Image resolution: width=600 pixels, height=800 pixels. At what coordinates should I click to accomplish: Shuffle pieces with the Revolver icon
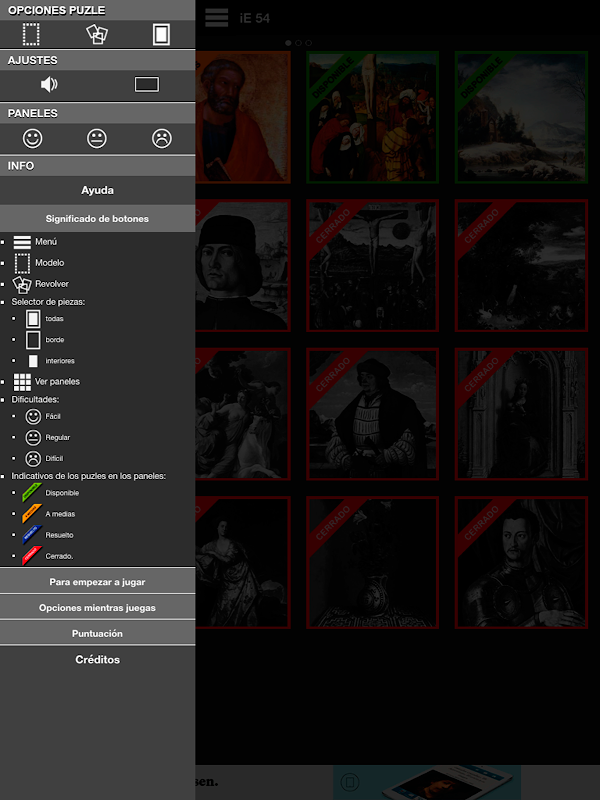[97, 35]
